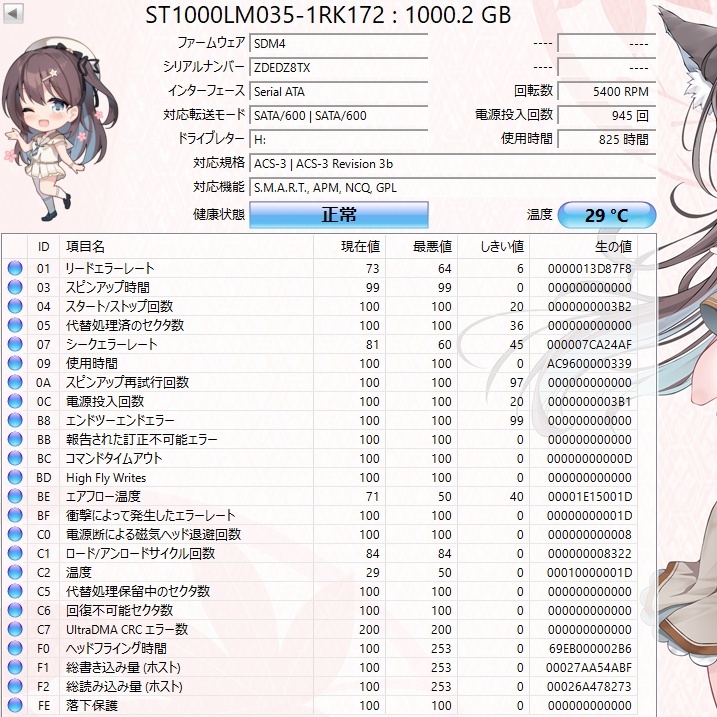Click features field S.M.A.R.T., APM, NCQ, GPL

[453, 187]
